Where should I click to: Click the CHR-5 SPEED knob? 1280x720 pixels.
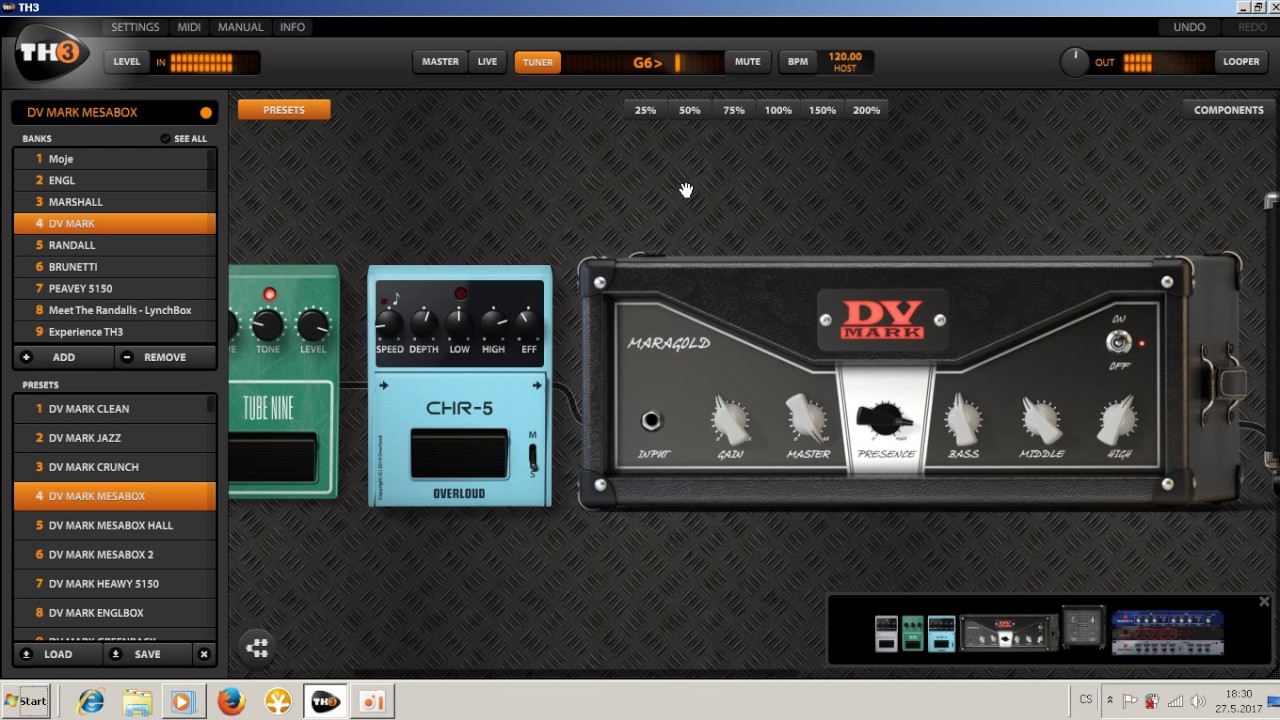coord(390,323)
